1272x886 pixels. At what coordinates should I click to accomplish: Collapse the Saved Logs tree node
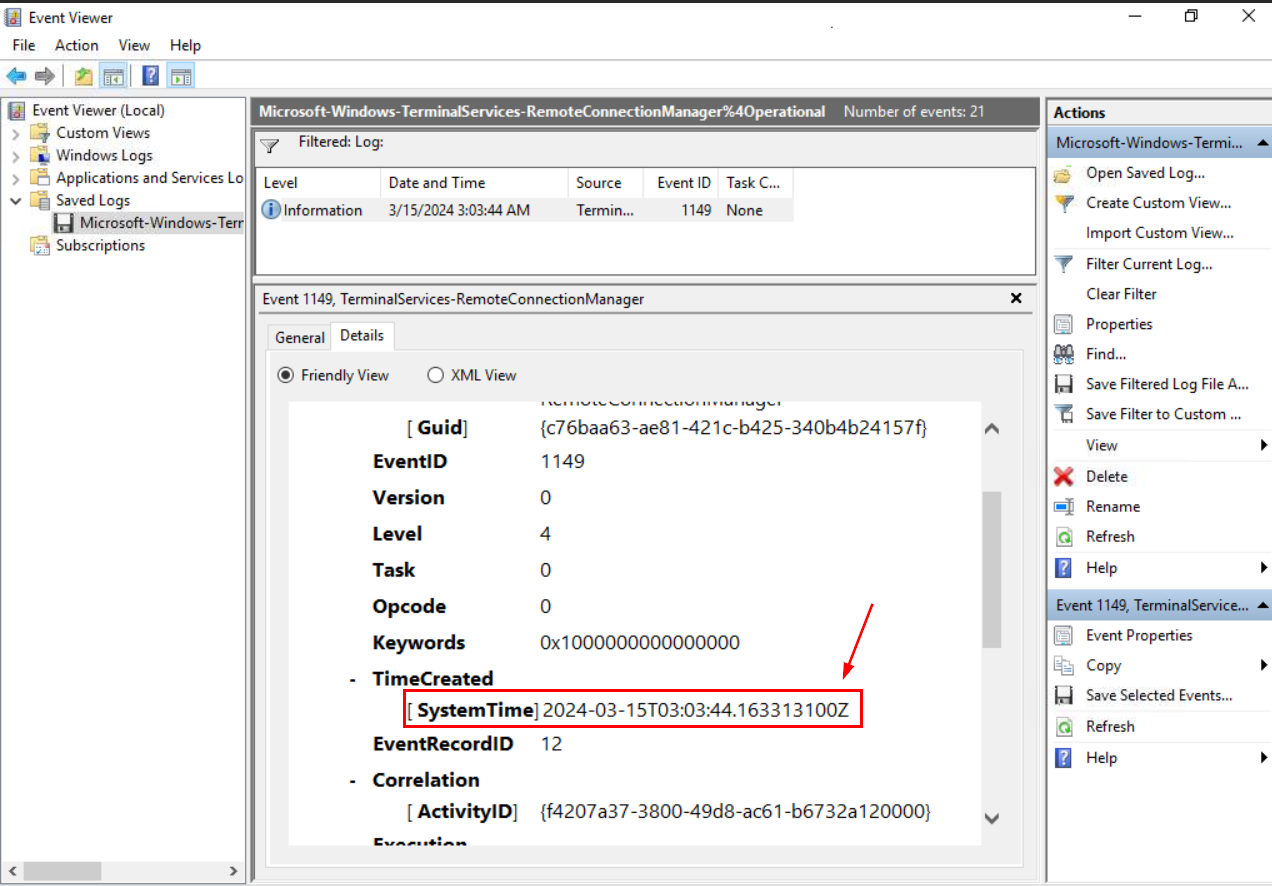tap(16, 201)
